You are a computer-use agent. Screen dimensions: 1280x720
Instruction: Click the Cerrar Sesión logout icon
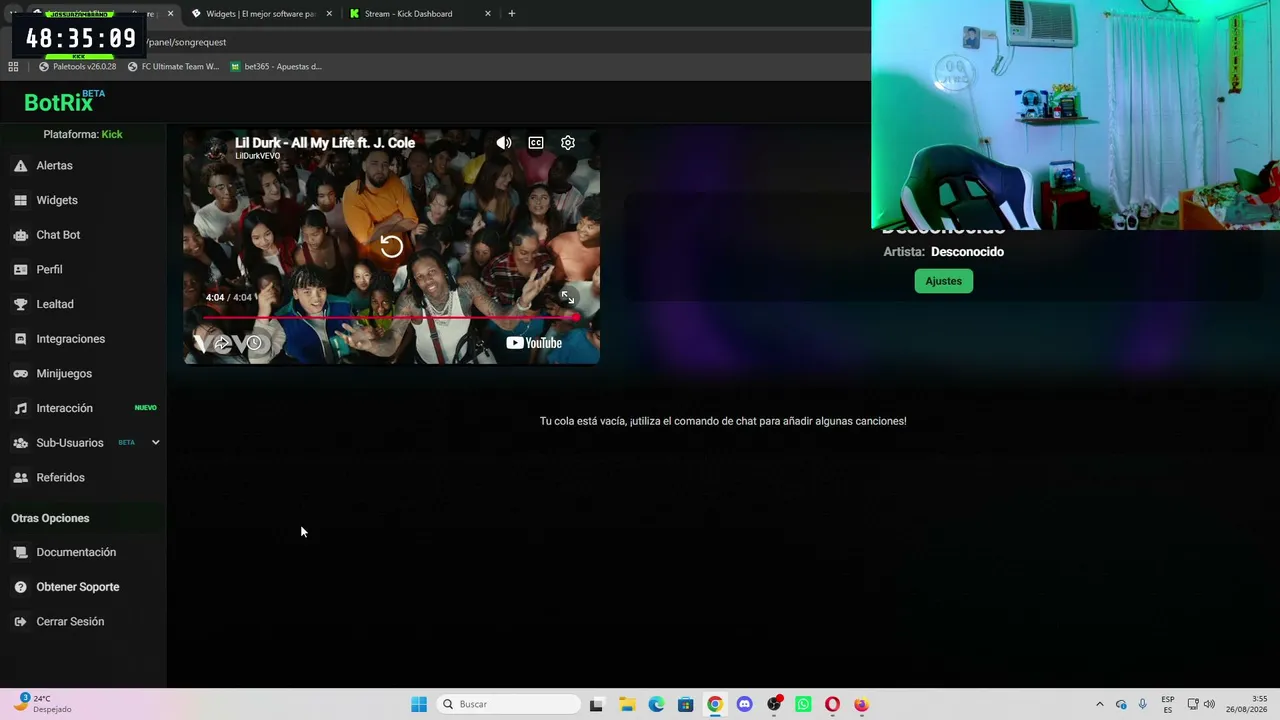pyautogui.click(x=20, y=622)
